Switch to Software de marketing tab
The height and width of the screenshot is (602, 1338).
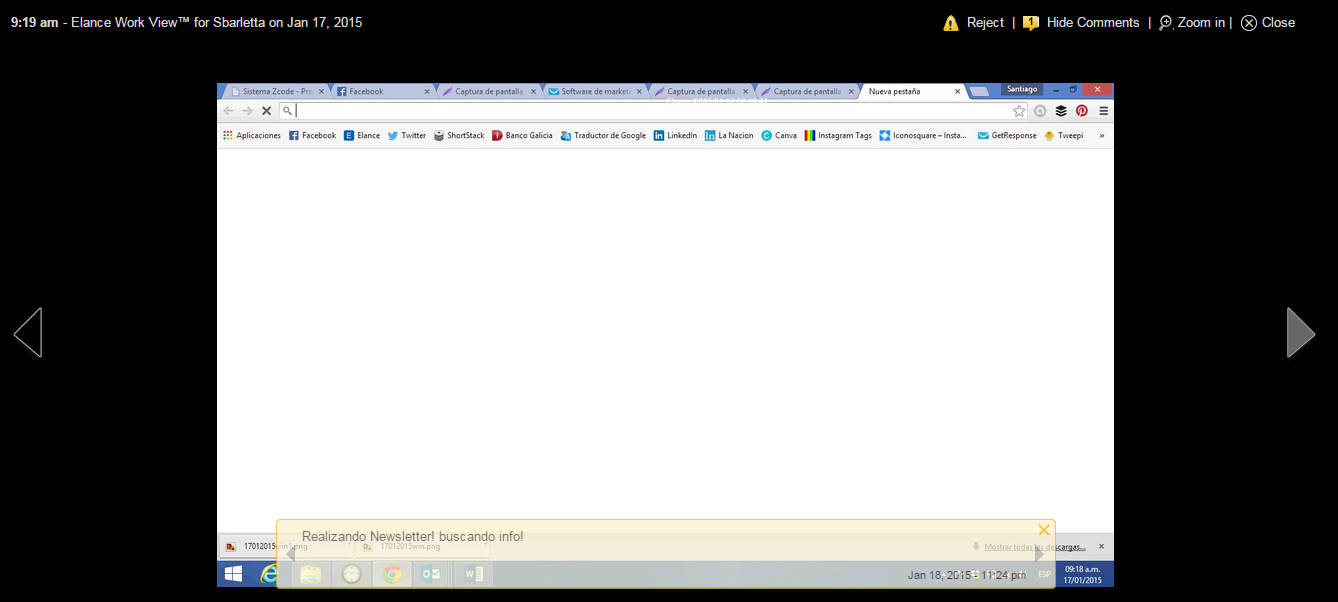click(594, 91)
